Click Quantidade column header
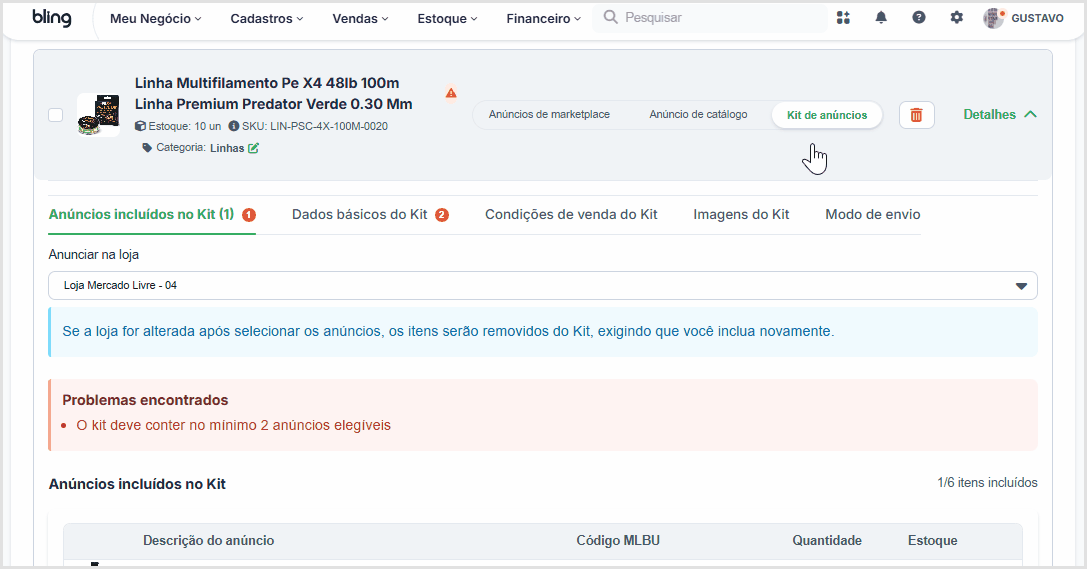The image size is (1087, 569). coord(827,541)
